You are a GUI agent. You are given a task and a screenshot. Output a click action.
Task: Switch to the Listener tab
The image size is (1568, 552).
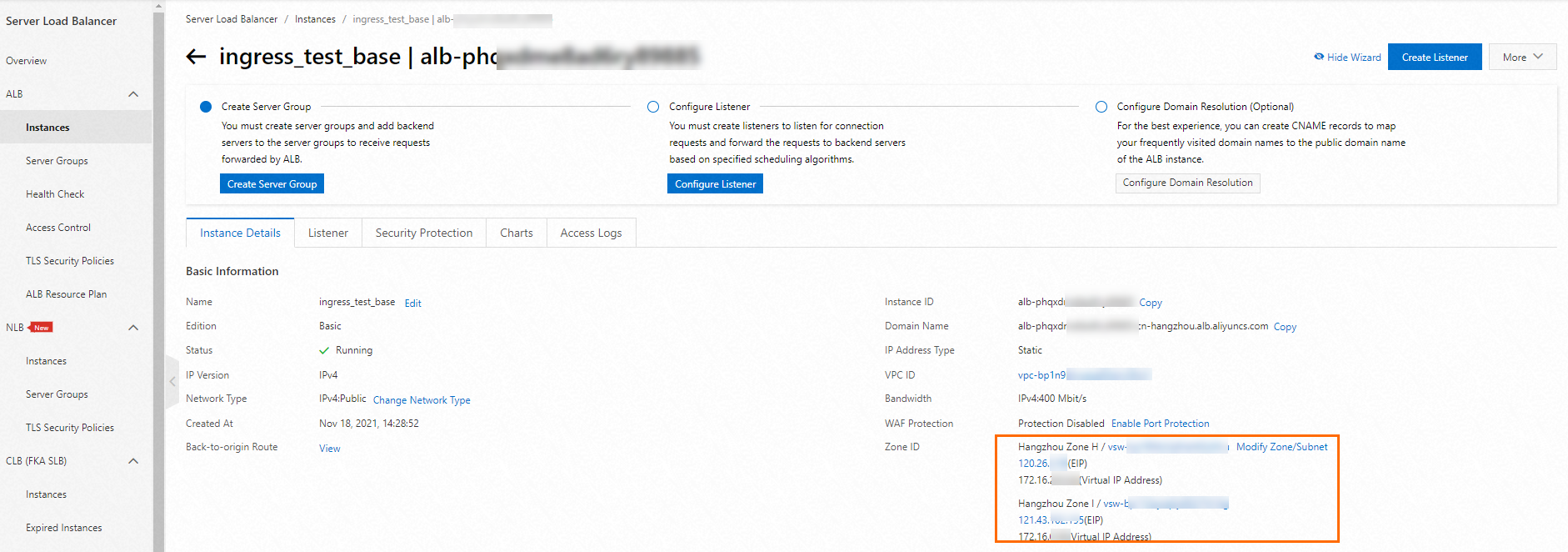[328, 233]
